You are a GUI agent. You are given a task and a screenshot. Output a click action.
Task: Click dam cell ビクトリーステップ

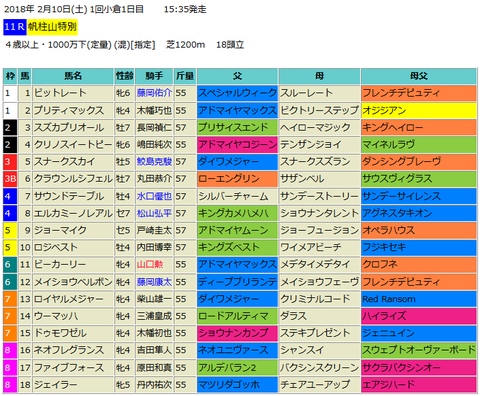[x=319, y=110]
